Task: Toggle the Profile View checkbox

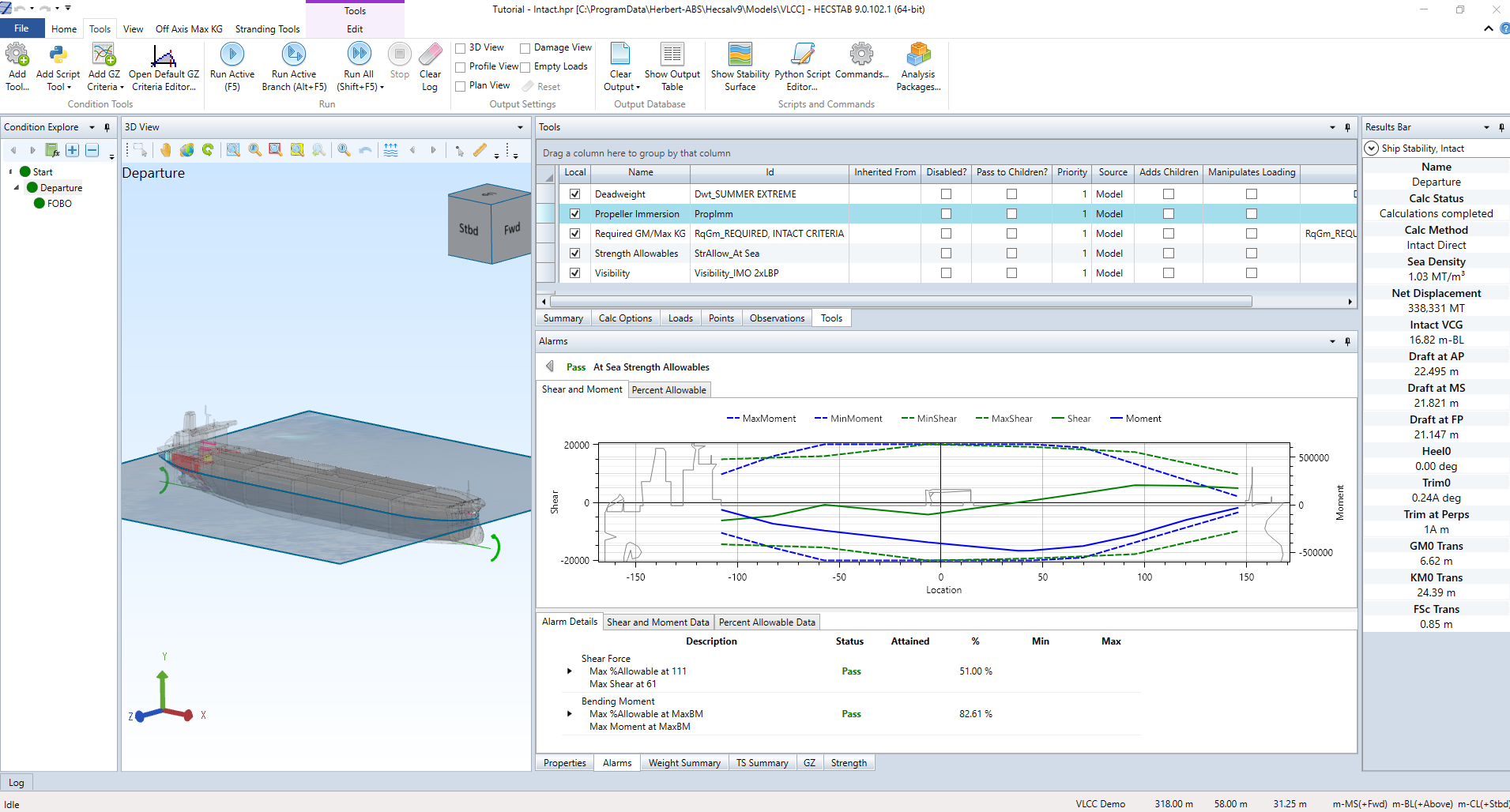Action: [460, 67]
